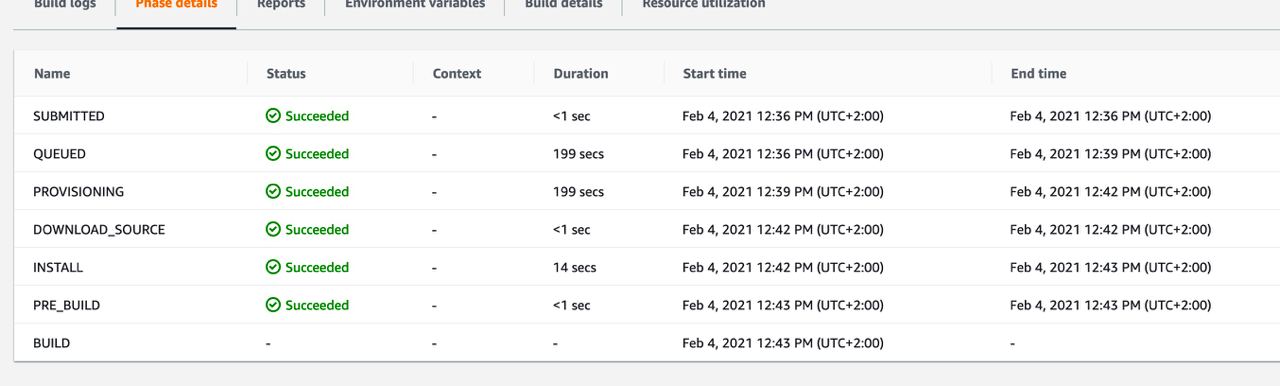Open the Resource utilization tab
1280x386 pixels.
point(704,5)
